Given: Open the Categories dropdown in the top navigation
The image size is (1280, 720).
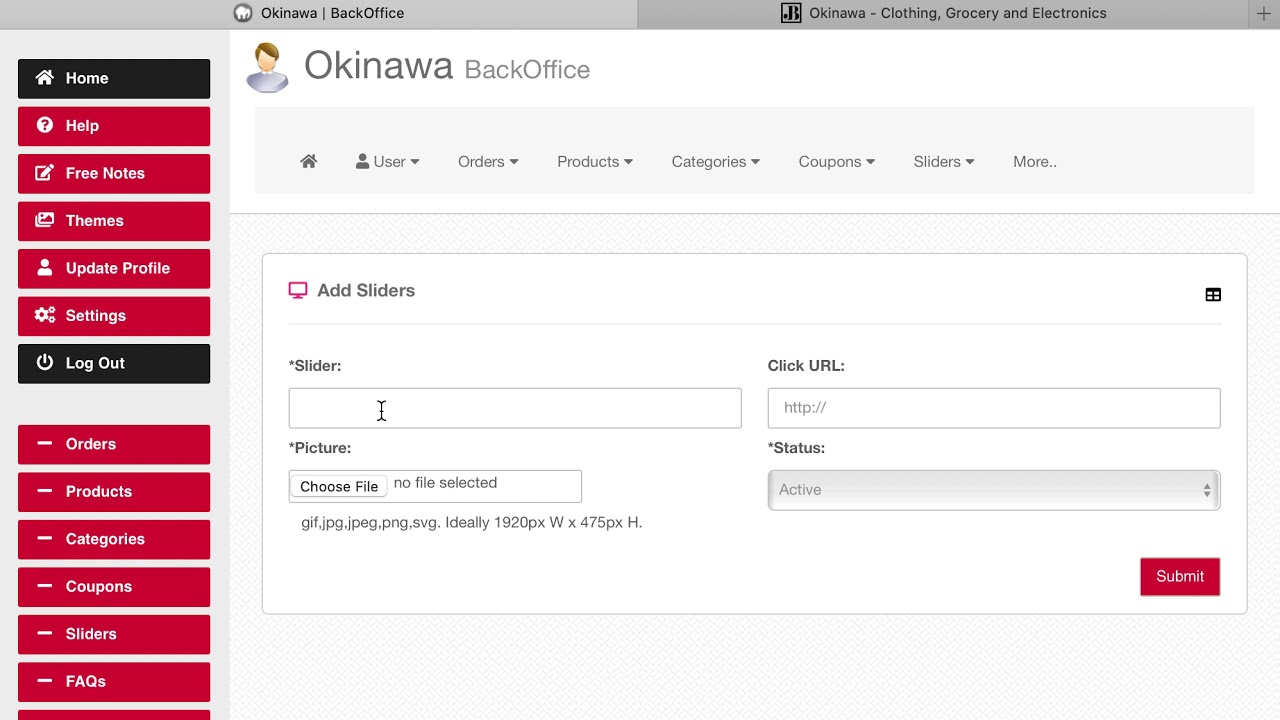Looking at the screenshot, I should click(716, 162).
